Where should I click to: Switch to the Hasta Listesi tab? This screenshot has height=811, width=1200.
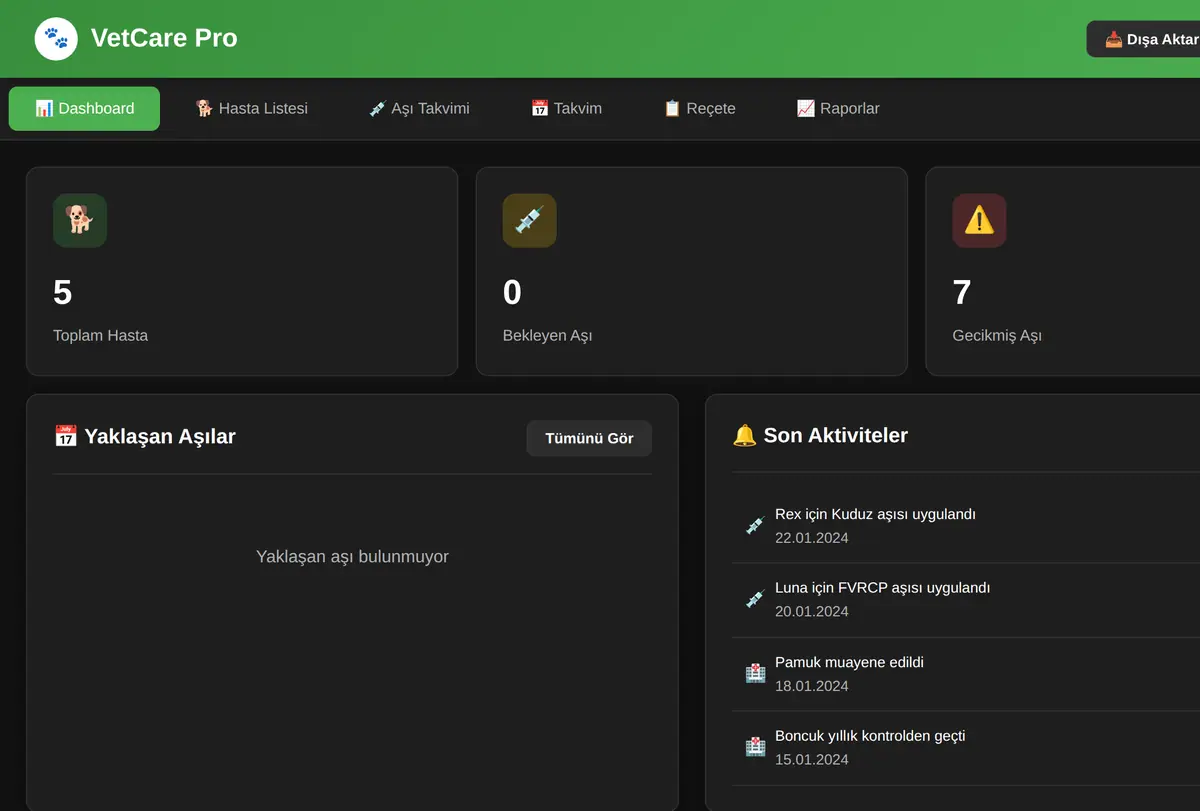pos(251,108)
